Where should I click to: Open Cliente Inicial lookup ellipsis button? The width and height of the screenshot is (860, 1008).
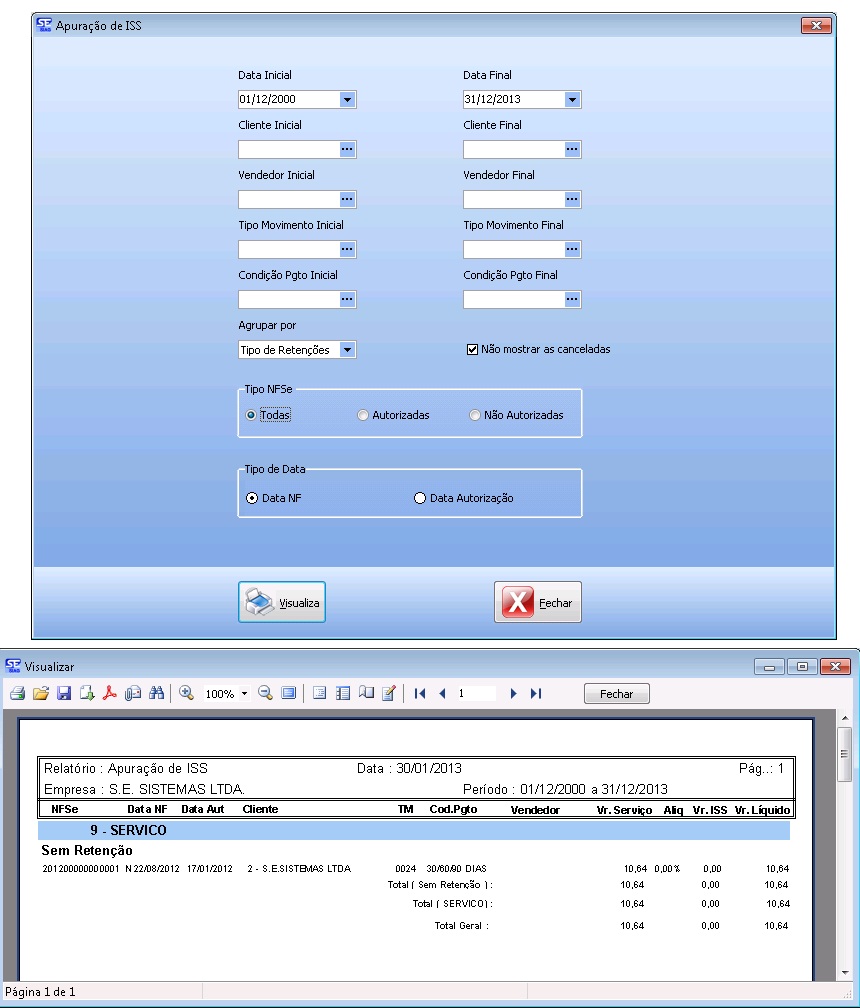coord(347,150)
